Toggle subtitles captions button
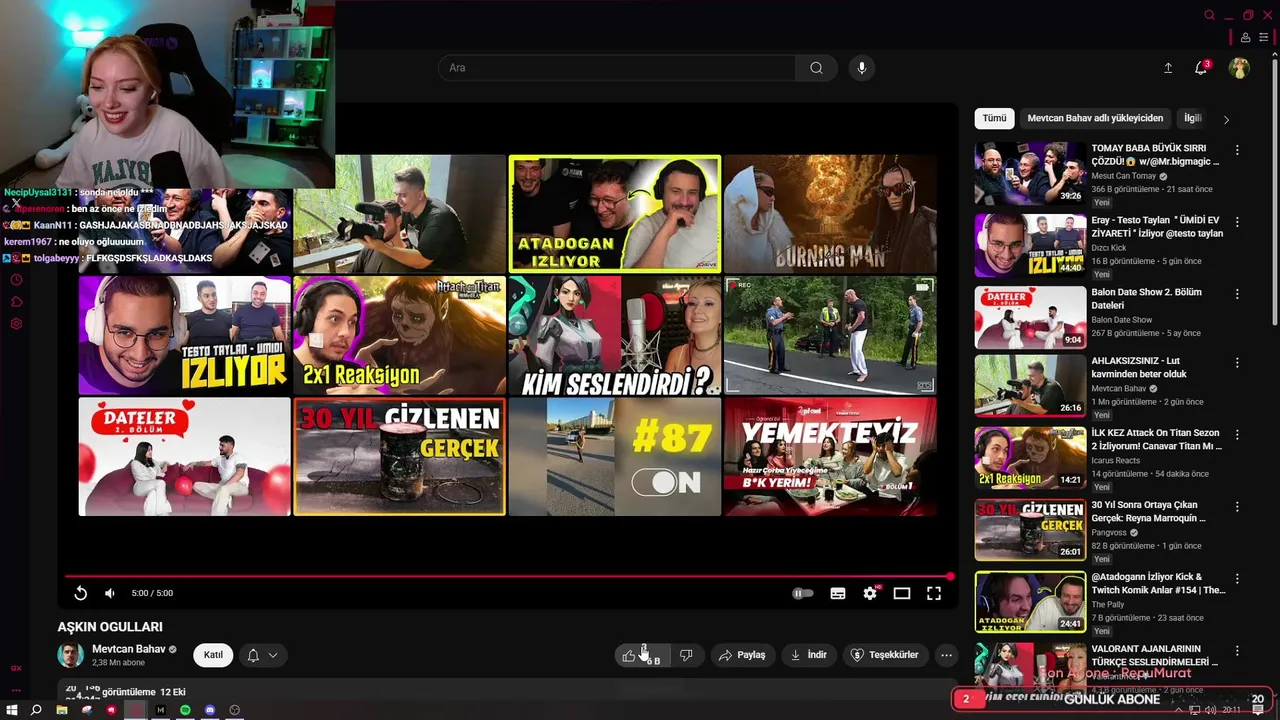This screenshot has width=1280, height=720. pyautogui.click(x=838, y=593)
